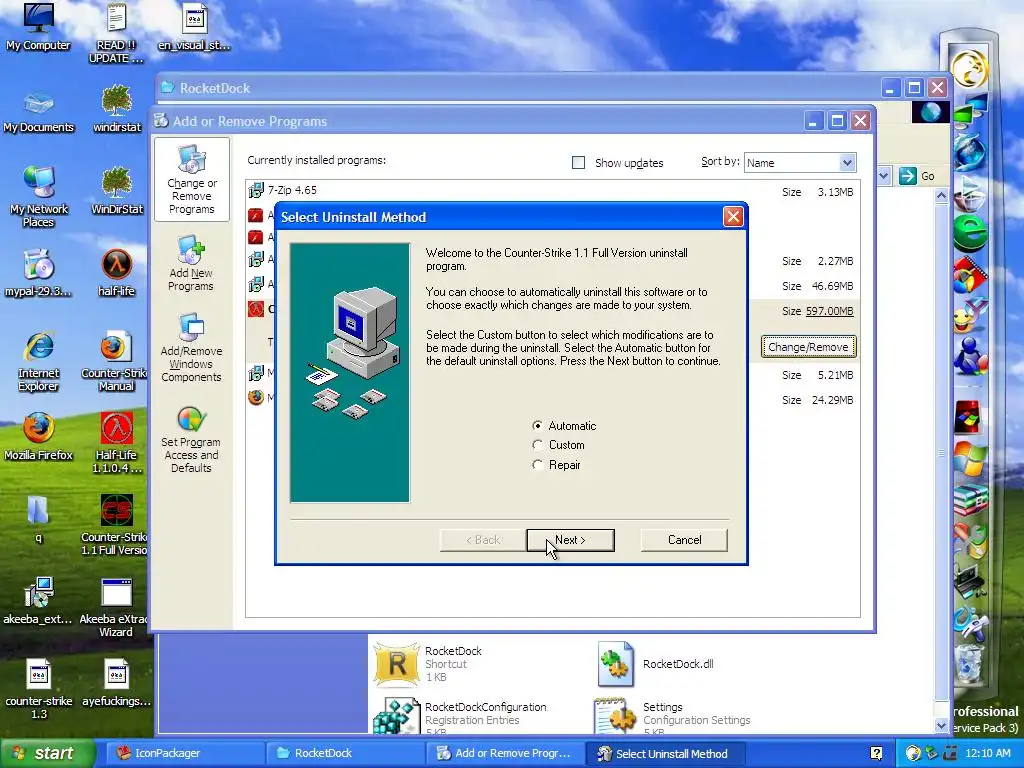Open Internet Explorer desktop icon
Screen dimensions: 1024x768
coord(39,361)
